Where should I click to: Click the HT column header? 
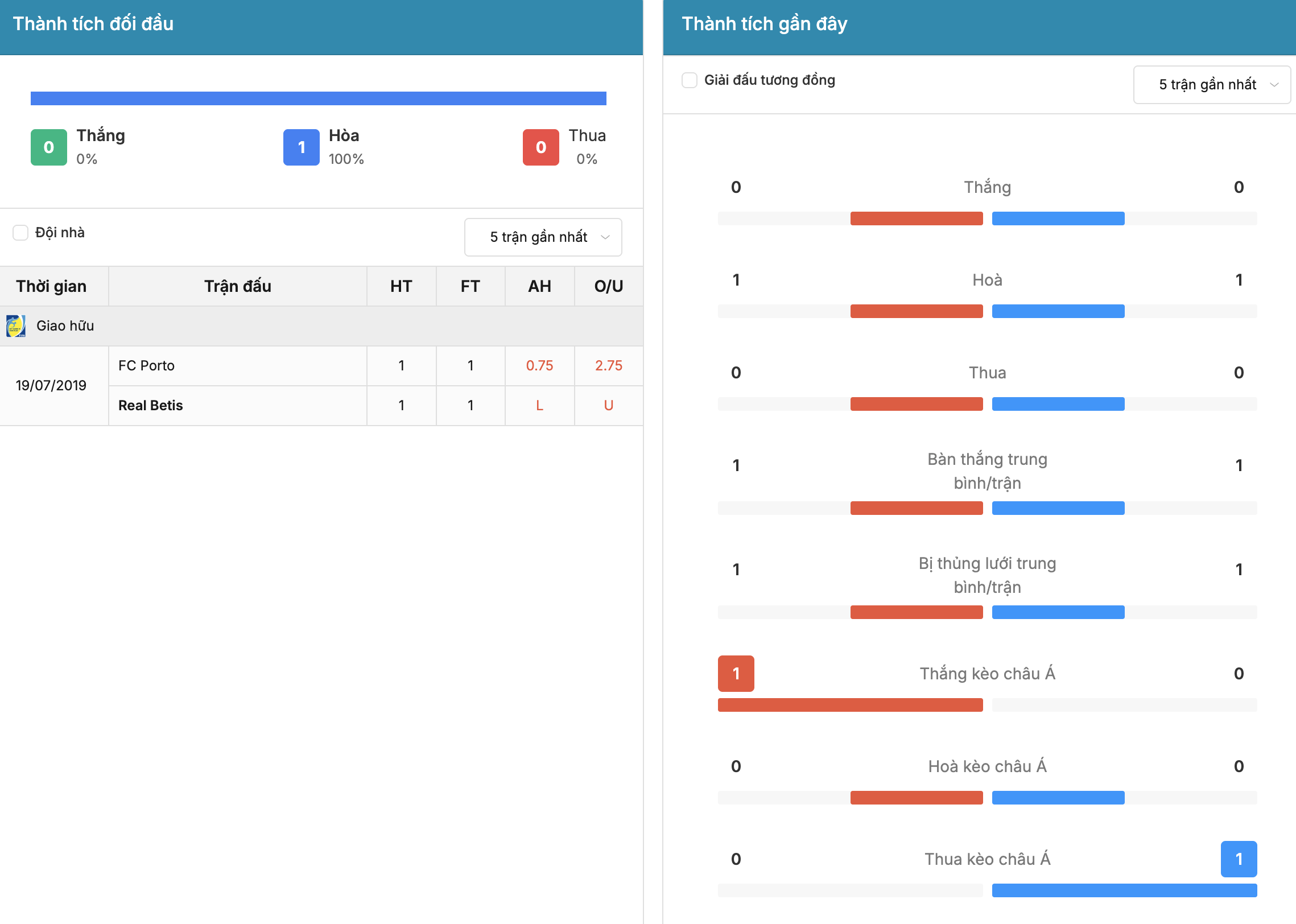[x=401, y=286]
